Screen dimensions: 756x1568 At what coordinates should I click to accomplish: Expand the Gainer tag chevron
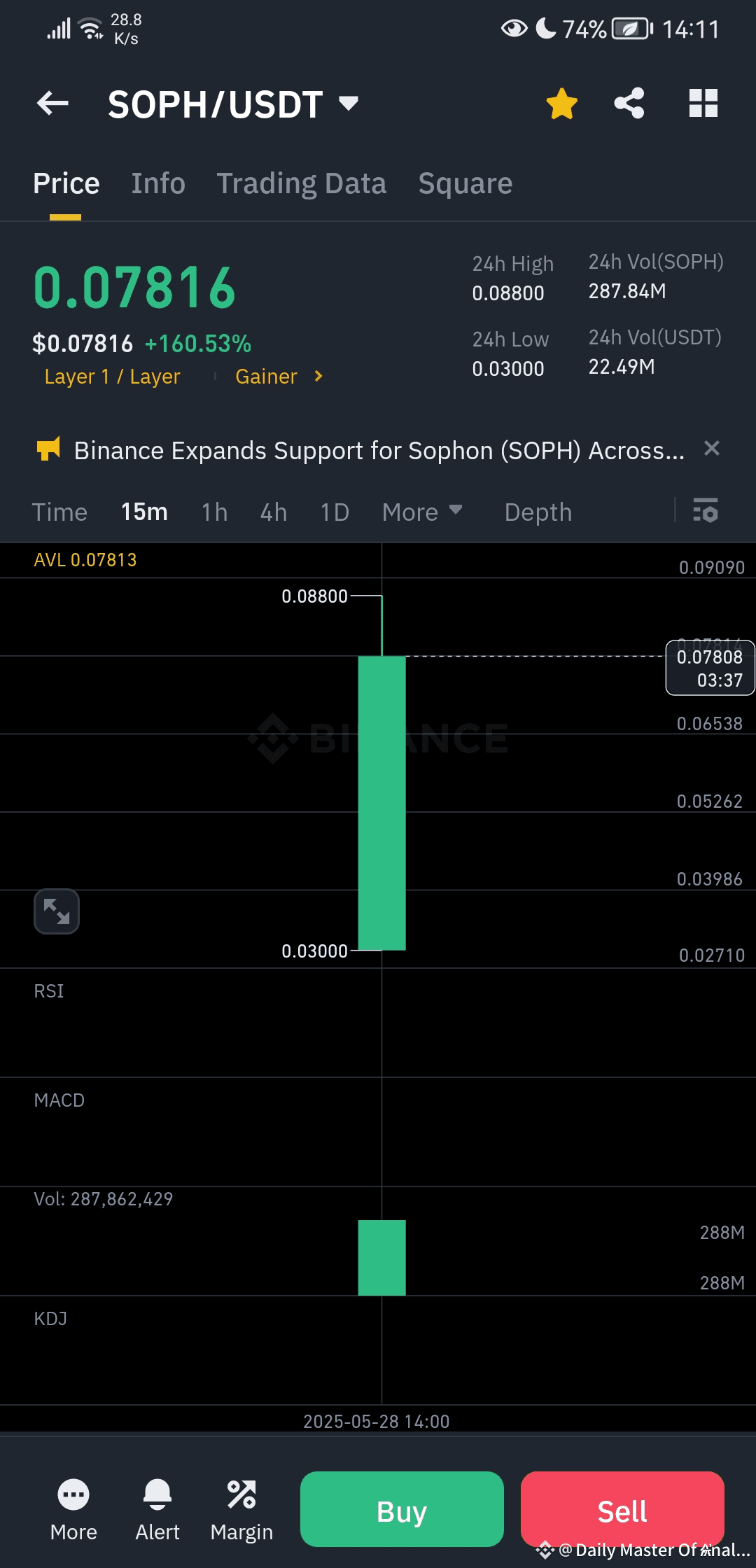[x=318, y=377]
